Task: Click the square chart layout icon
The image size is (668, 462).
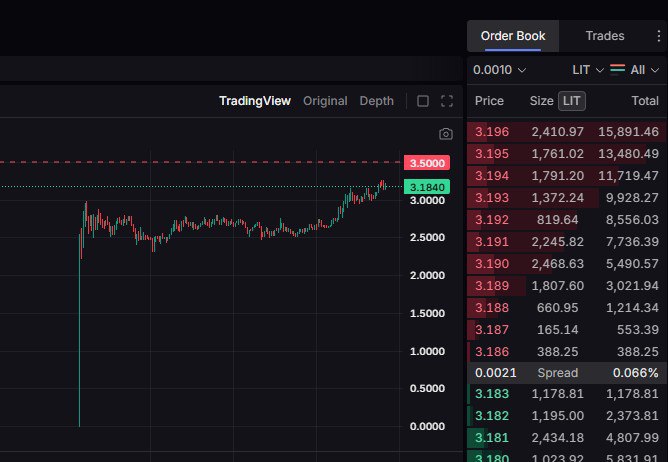Action: tap(423, 101)
